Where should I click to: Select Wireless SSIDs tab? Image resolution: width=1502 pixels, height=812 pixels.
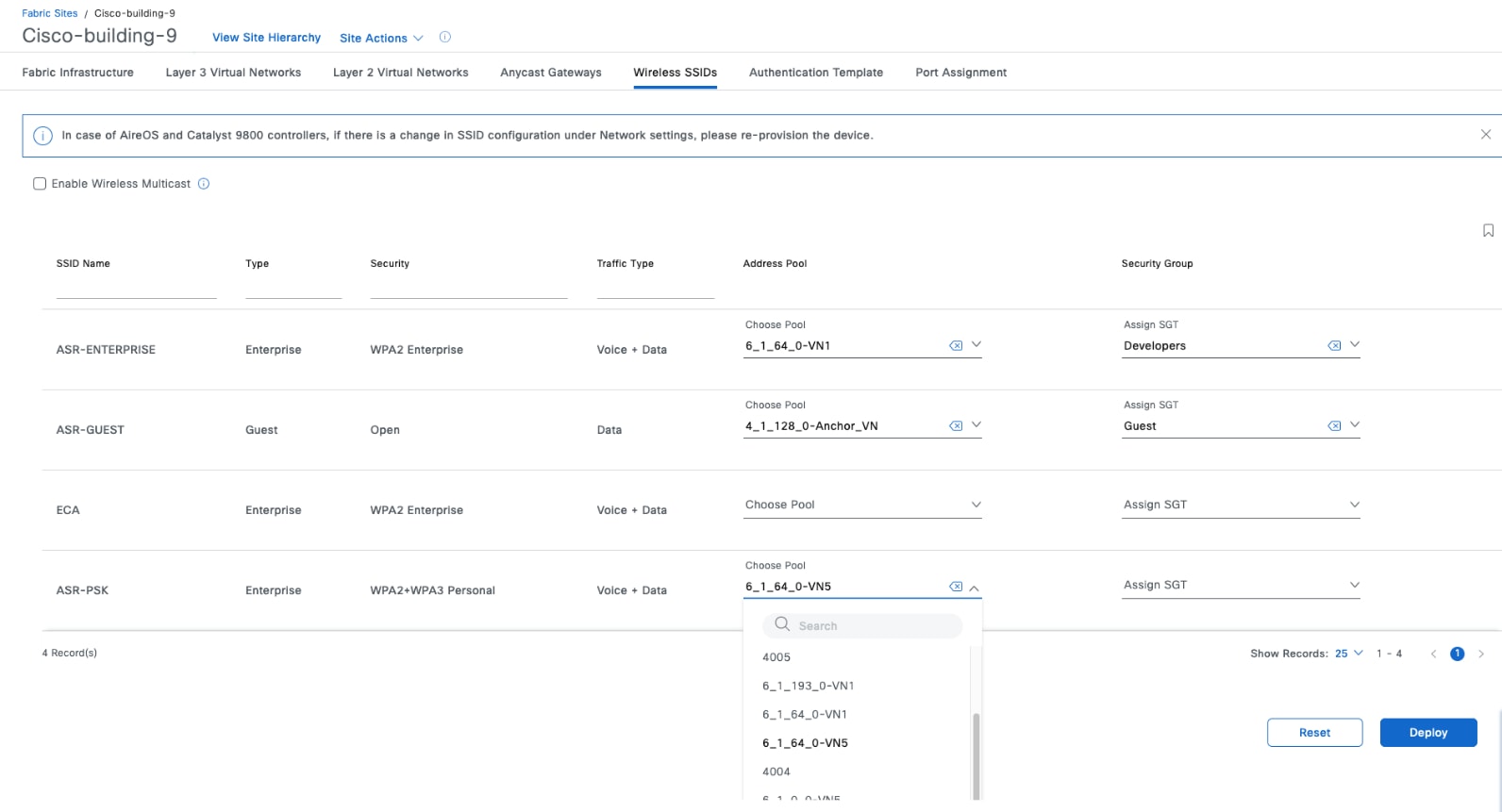pos(676,73)
